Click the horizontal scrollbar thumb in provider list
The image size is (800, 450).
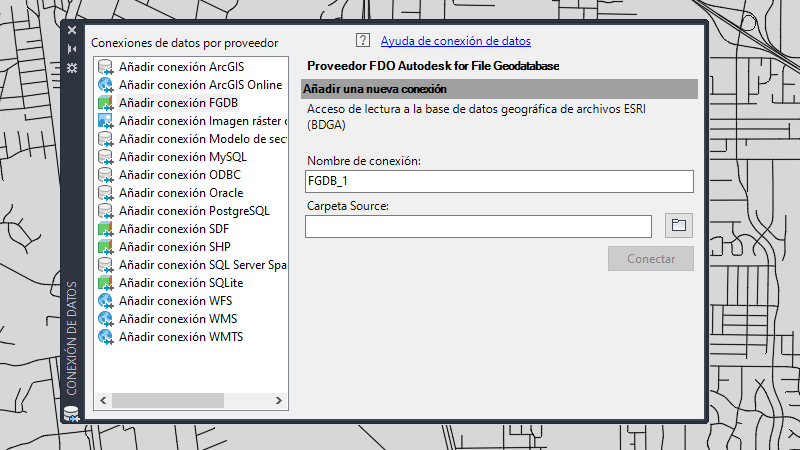click(x=168, y=401)
